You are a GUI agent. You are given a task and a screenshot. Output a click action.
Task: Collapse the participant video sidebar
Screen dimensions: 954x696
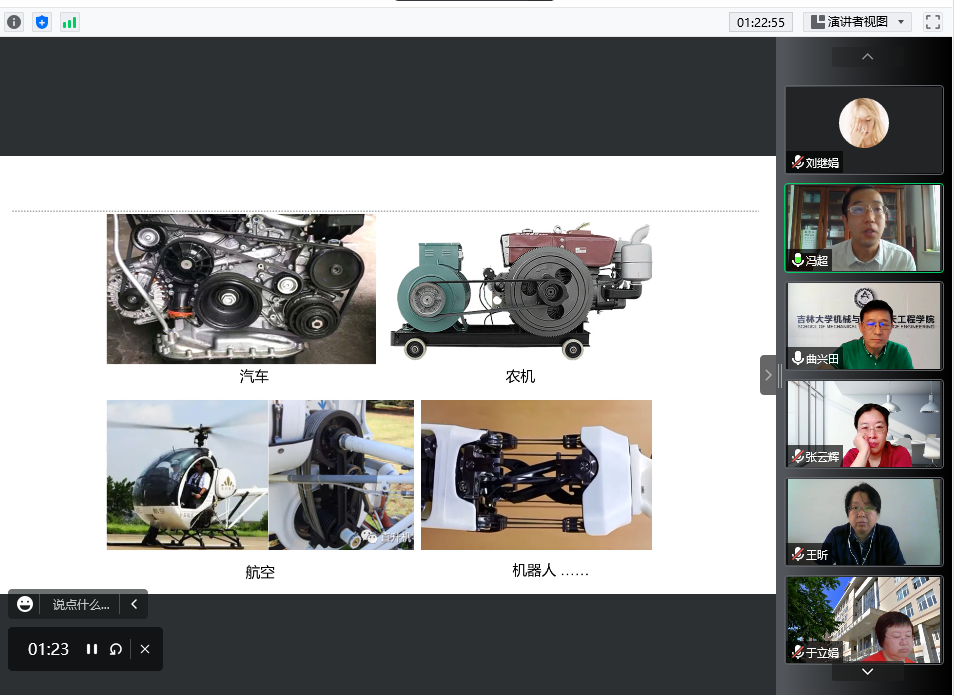click(768, 375)
